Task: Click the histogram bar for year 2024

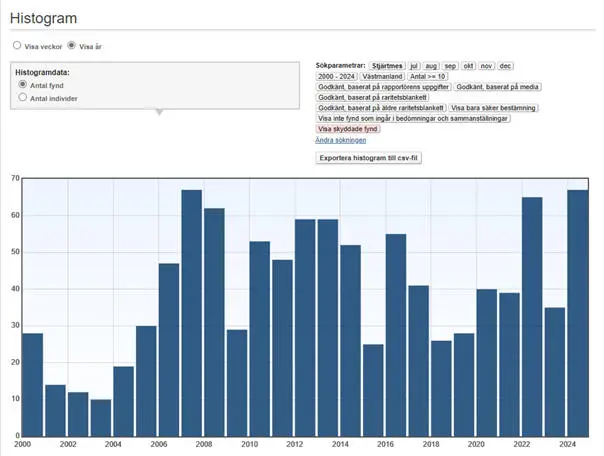Action: [x=577, y=312]
